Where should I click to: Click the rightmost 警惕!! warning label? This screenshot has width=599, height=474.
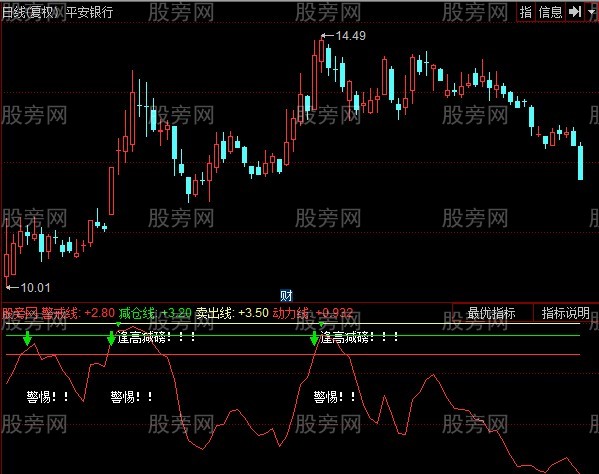pyautogui.click(x=334, y=397)
